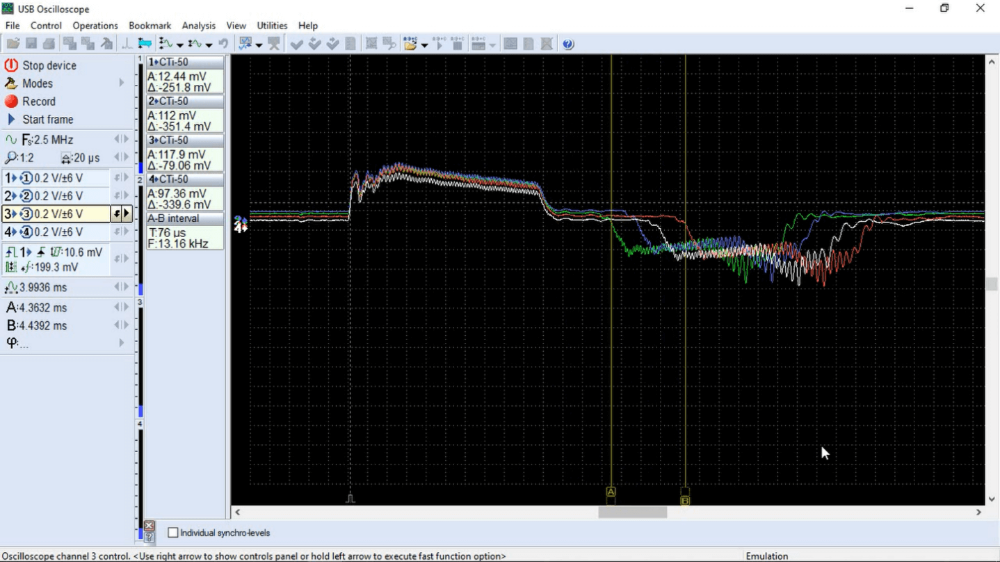The height and width of the screenshot is (562, 1000).
Task: Enable Individual synchro-levels checkbox
Action: coord(173,533)
